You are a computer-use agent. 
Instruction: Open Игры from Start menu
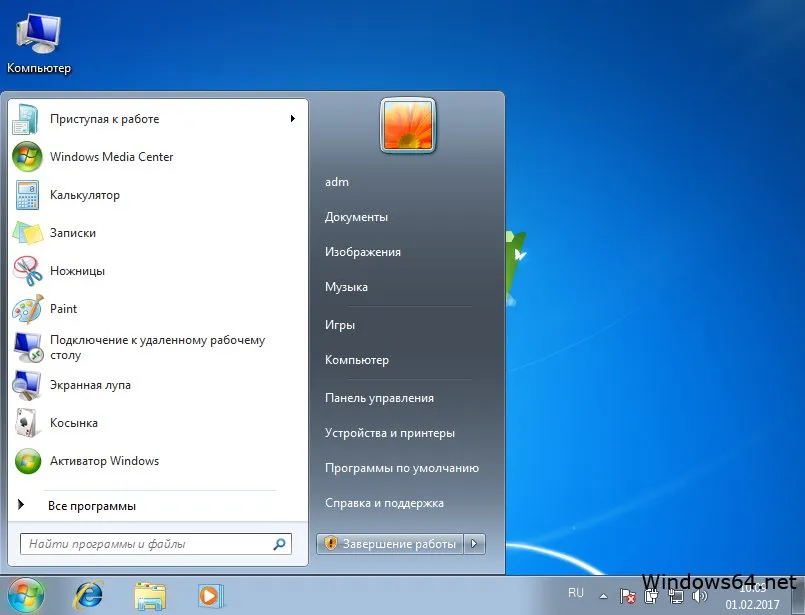[x=340, y=325]
